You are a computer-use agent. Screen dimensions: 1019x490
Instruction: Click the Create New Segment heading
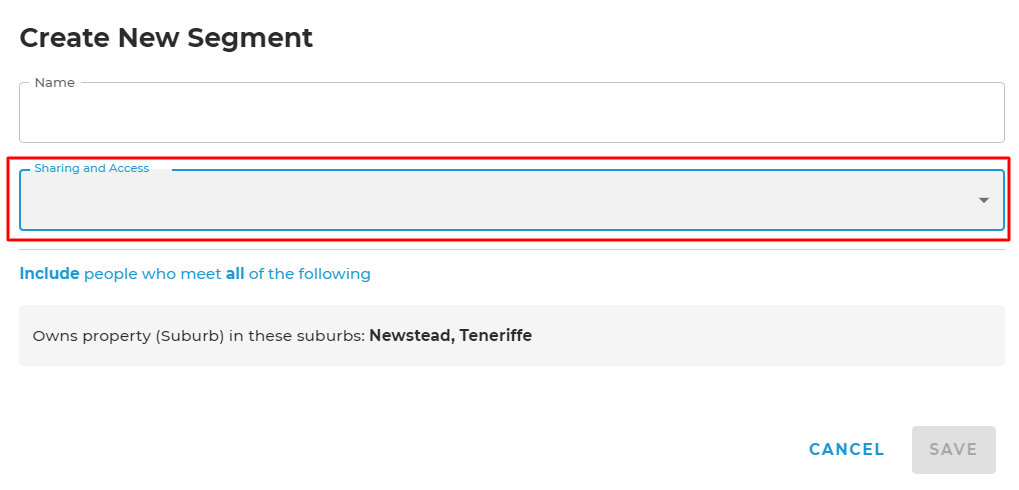coord(166,38)
